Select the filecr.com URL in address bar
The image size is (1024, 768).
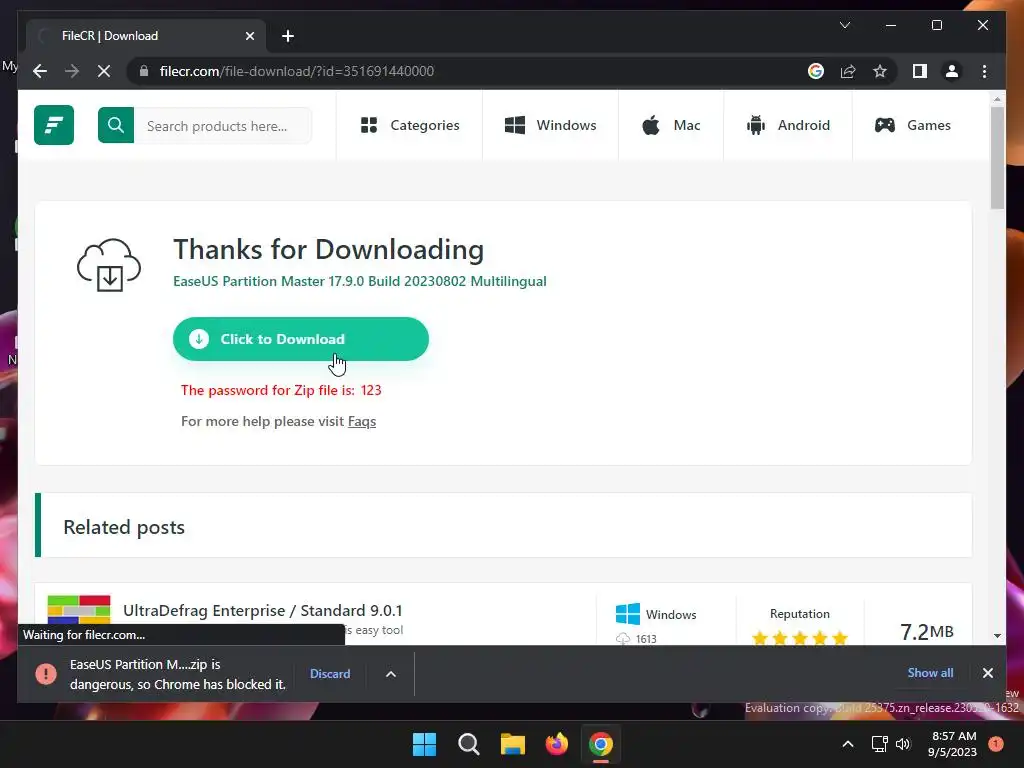point(296,71)
